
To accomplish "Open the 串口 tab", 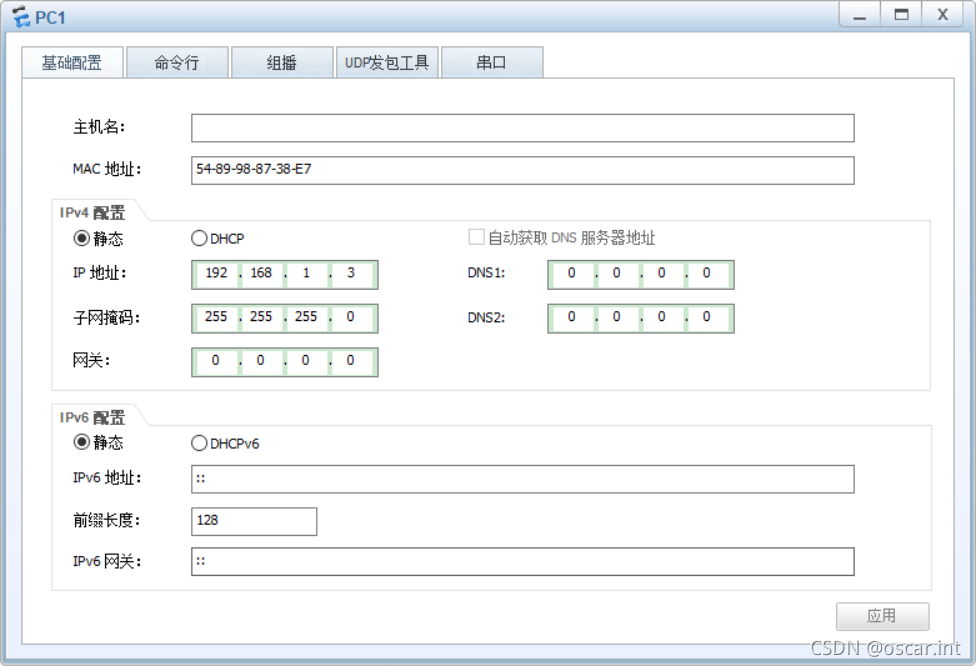I will [x=492, y=63].
